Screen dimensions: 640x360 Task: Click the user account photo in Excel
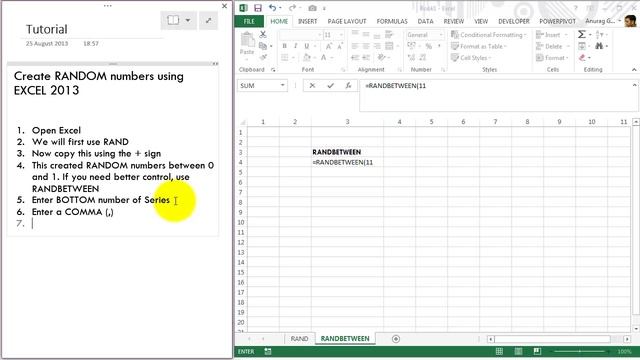(x=630, y=21)
